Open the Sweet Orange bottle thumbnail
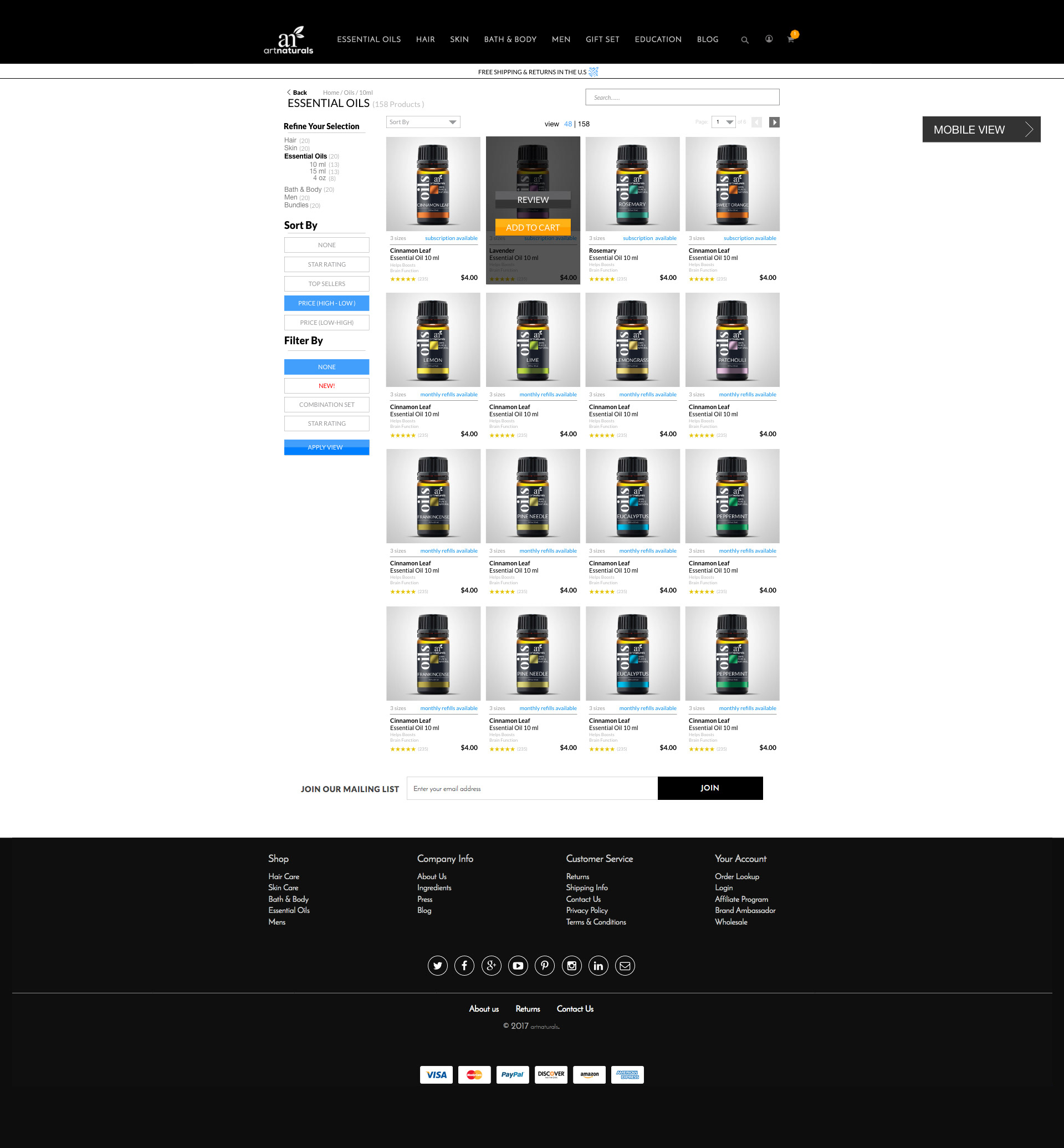 pyautogui.click(x=733, y=183)
